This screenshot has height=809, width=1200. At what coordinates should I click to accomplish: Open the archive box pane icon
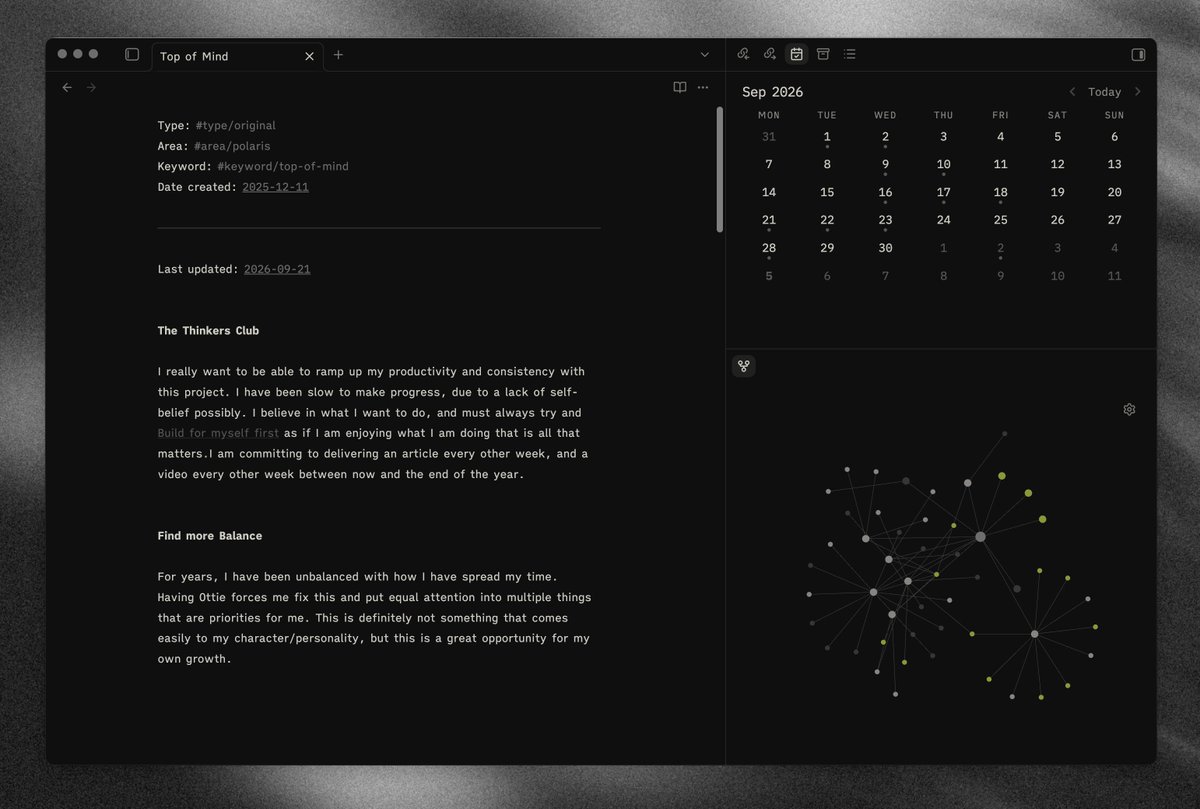click(x=823, y=54)
